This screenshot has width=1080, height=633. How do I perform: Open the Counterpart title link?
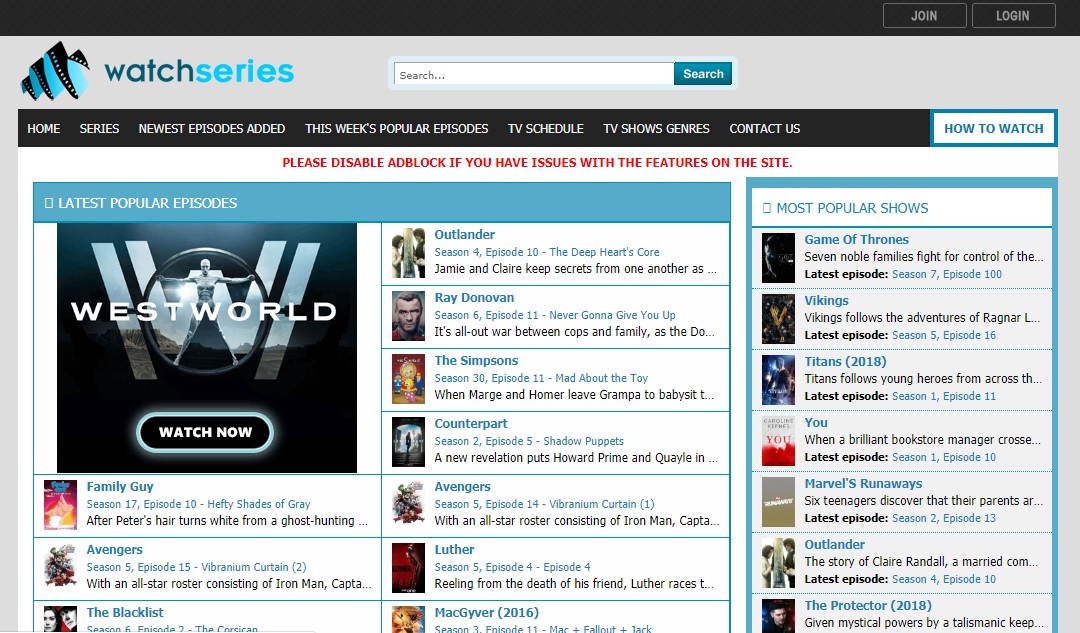coord(470,424)
